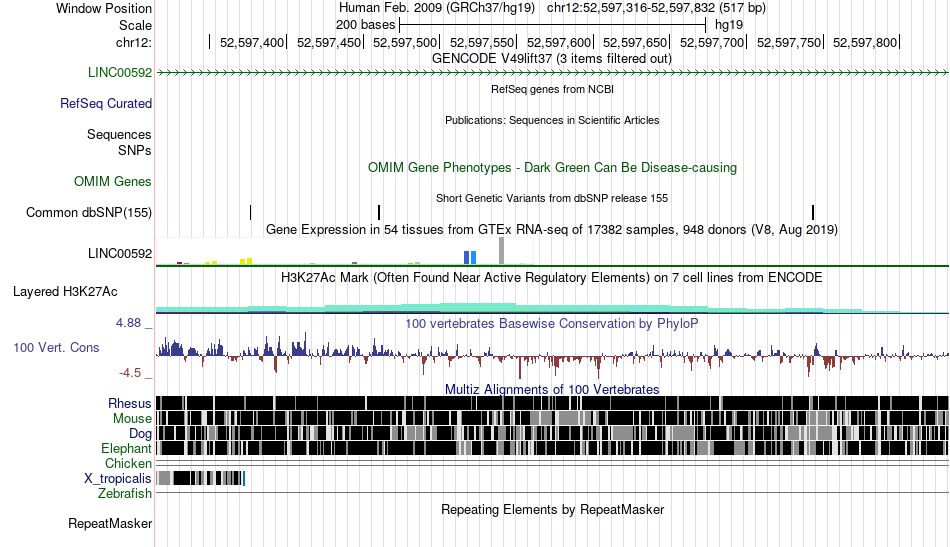The image size is (950, 547).
Task: Click the -4.5 PhyloP lower limit value
Action: [x=130, y=373]
